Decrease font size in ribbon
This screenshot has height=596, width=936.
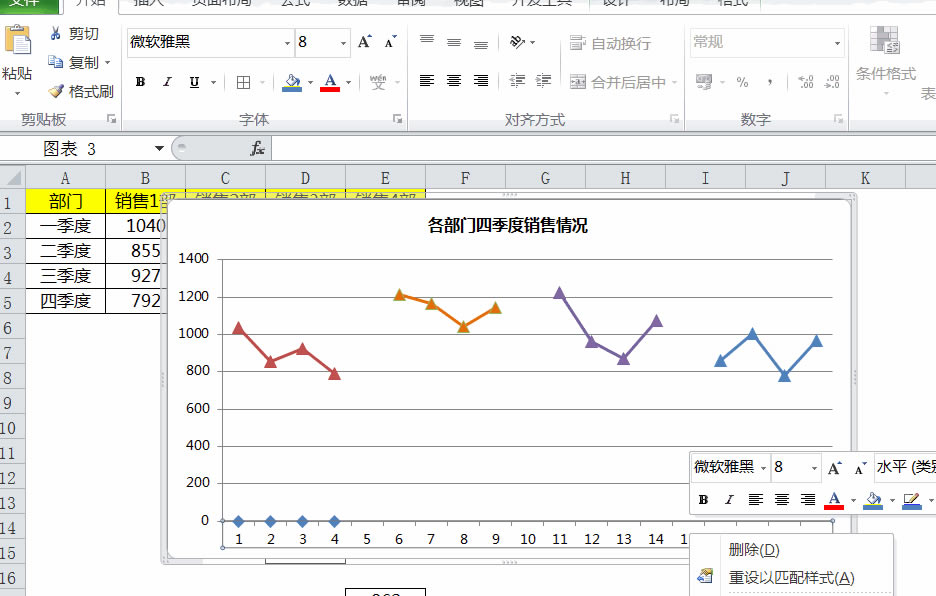pyautogui.click(x=390, y=42)
